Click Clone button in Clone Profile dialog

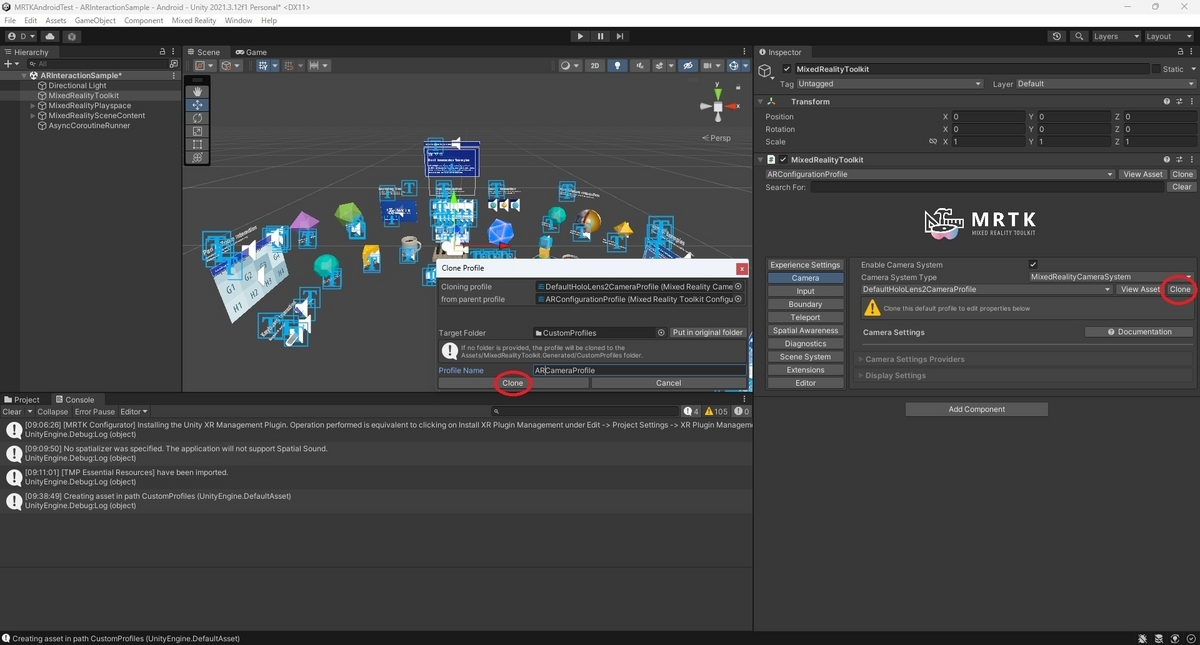512,383
